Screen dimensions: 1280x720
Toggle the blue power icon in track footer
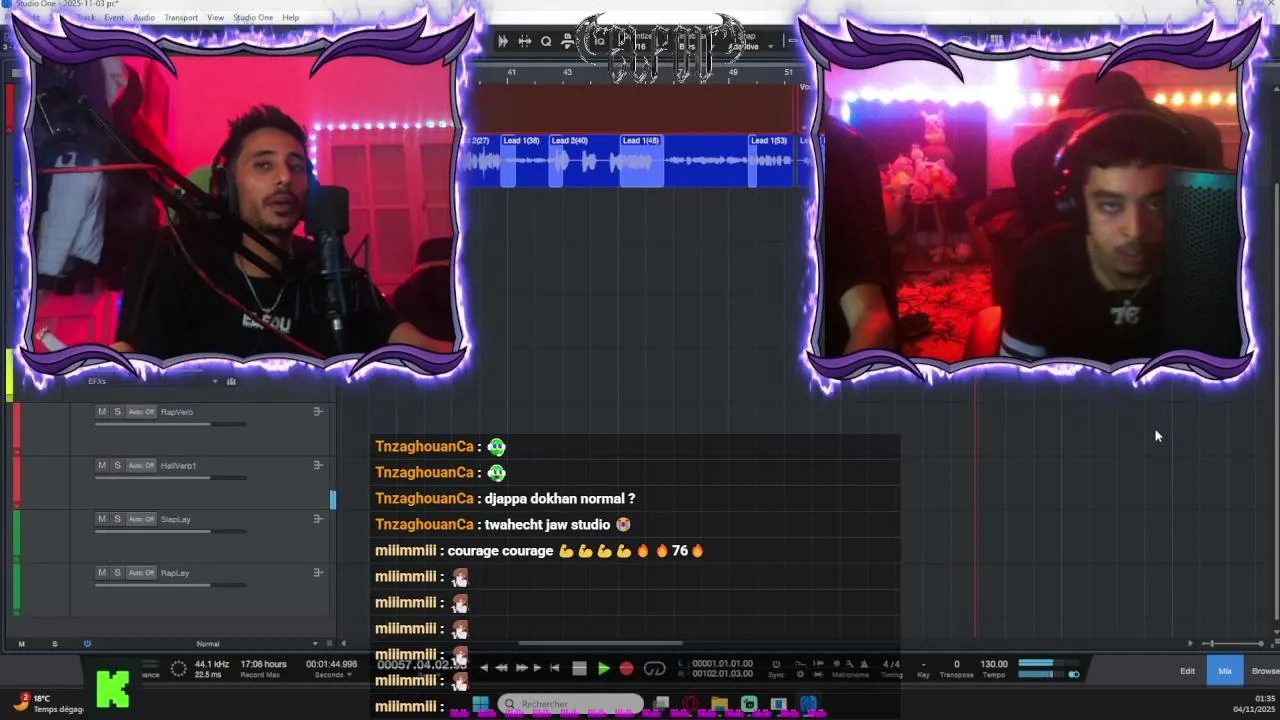(x=87, y=644)
